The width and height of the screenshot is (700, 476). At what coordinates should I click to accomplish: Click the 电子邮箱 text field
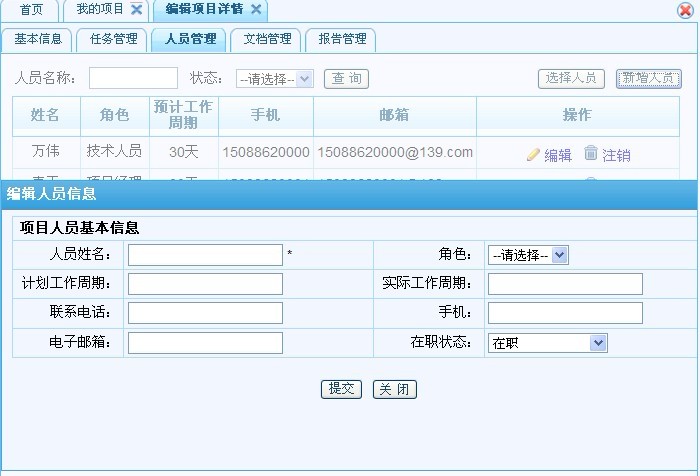coord(205,343)
